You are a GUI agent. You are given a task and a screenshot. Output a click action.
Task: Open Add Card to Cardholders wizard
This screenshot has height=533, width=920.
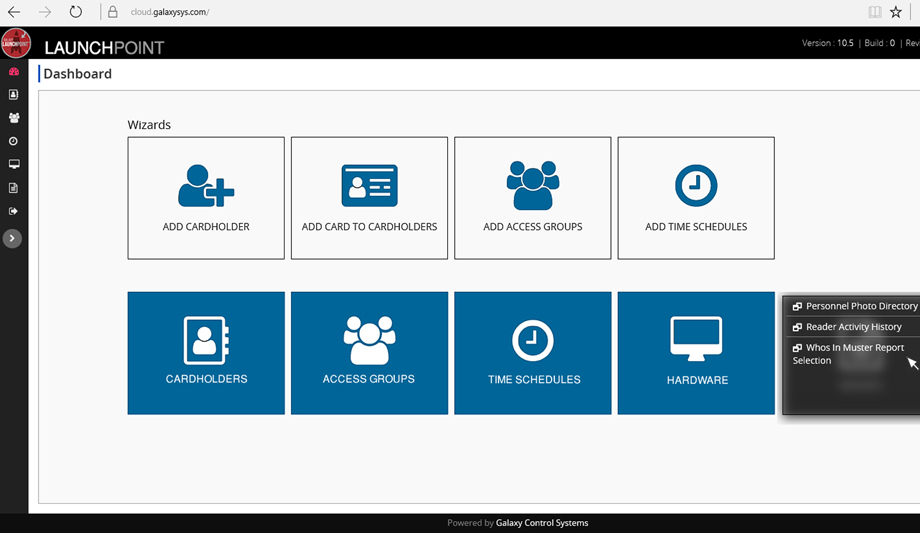pyautogui.click(x=369, y=198)
